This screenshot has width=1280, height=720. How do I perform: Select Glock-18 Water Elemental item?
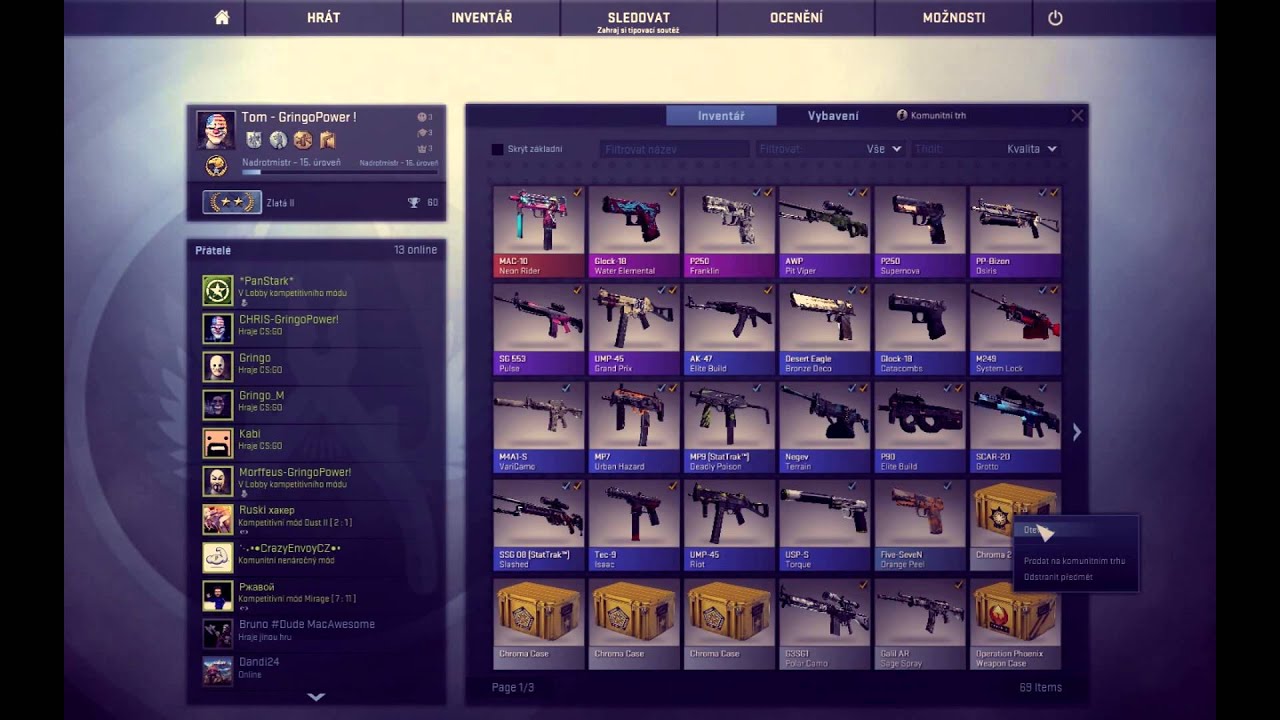(634, 231)
